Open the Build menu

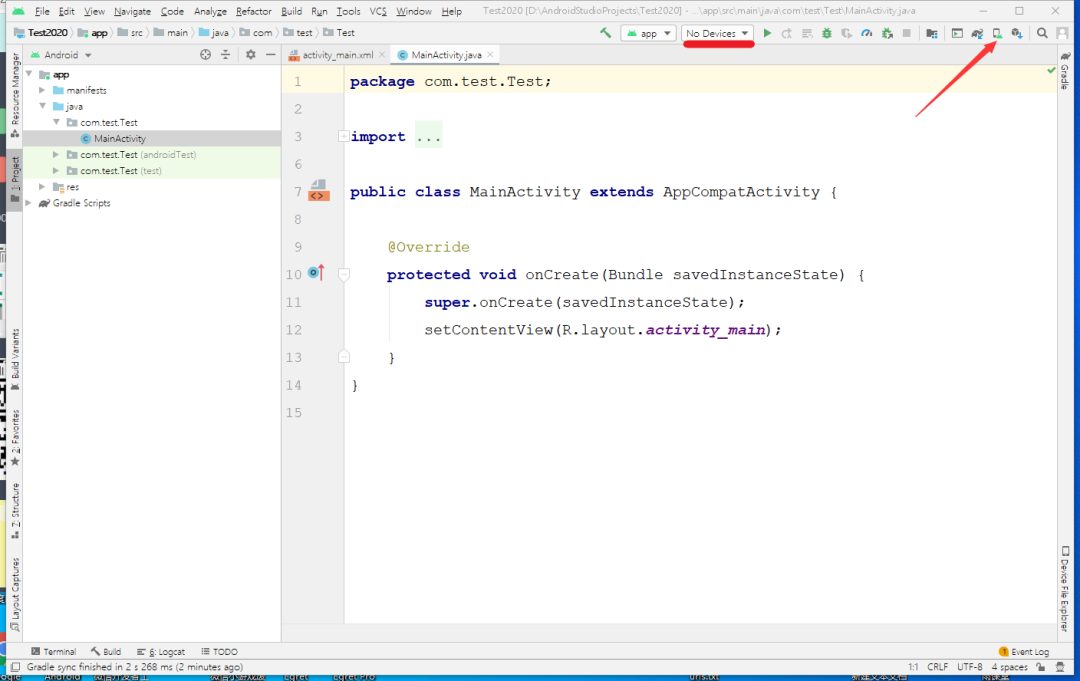[291, 11]
